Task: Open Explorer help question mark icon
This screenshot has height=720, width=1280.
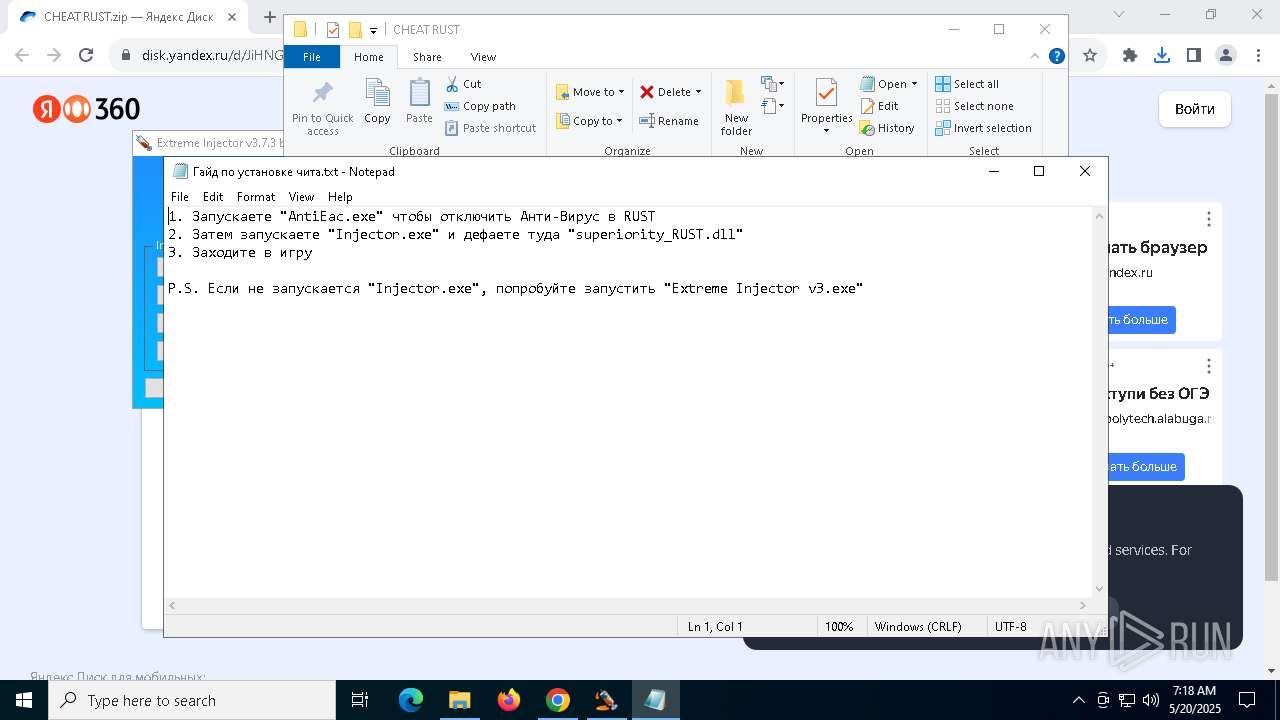Action: [x=1056, y=56]
